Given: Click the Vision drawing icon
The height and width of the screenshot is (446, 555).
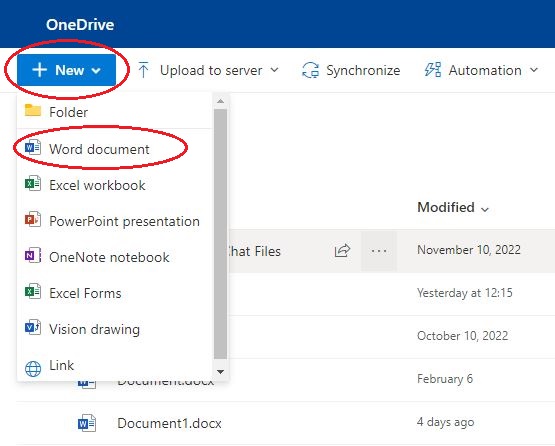Looking at the screenshot, I should coord(33,328).
